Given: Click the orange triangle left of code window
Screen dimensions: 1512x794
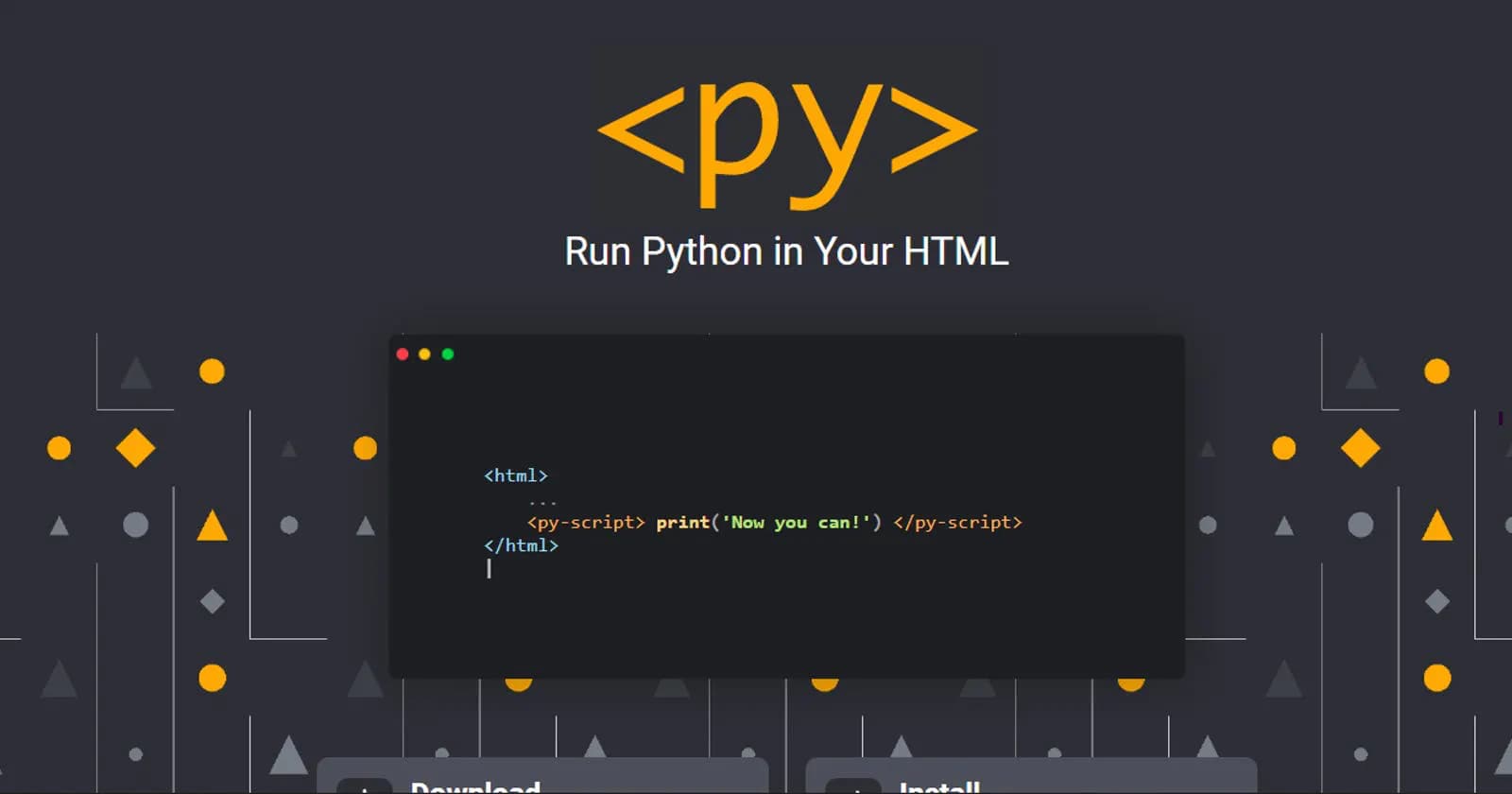Looking at the screenshot, I should [x=212, y=526].
